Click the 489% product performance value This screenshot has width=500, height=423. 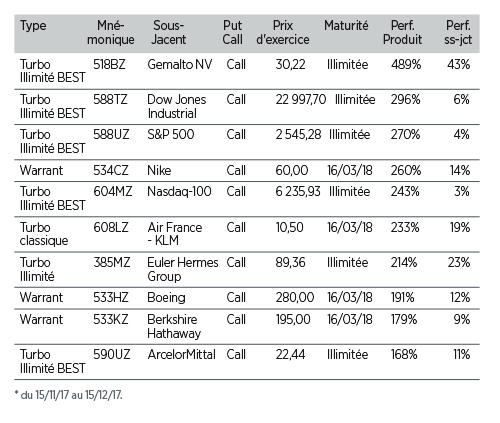tap(406, 64)
